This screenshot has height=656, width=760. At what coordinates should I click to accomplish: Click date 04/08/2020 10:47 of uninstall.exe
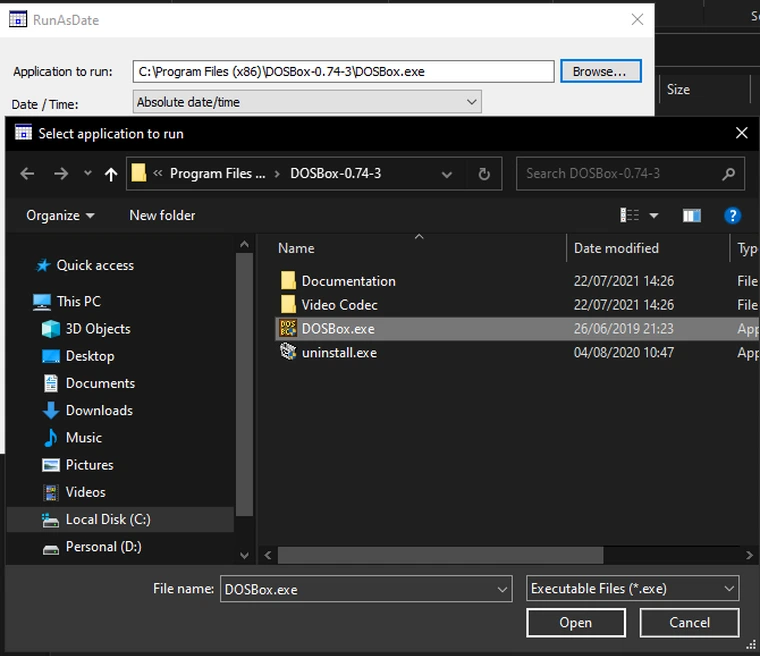pyautogui.click(x=623, y=352)
